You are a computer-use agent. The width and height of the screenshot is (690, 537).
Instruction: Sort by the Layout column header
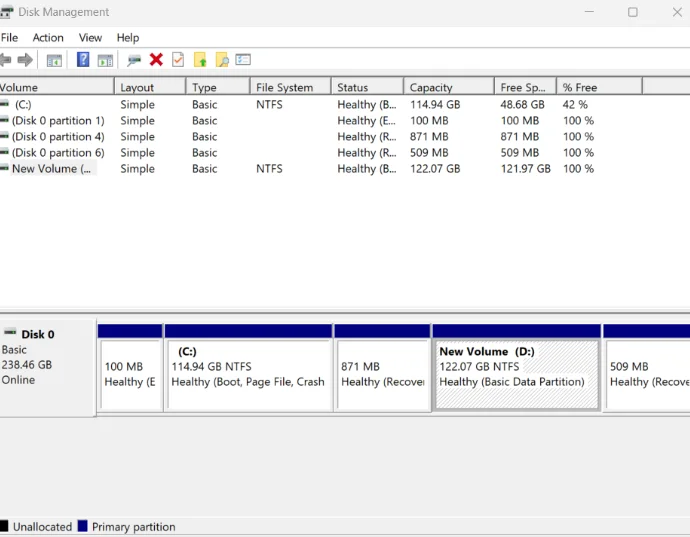point(150,87)
